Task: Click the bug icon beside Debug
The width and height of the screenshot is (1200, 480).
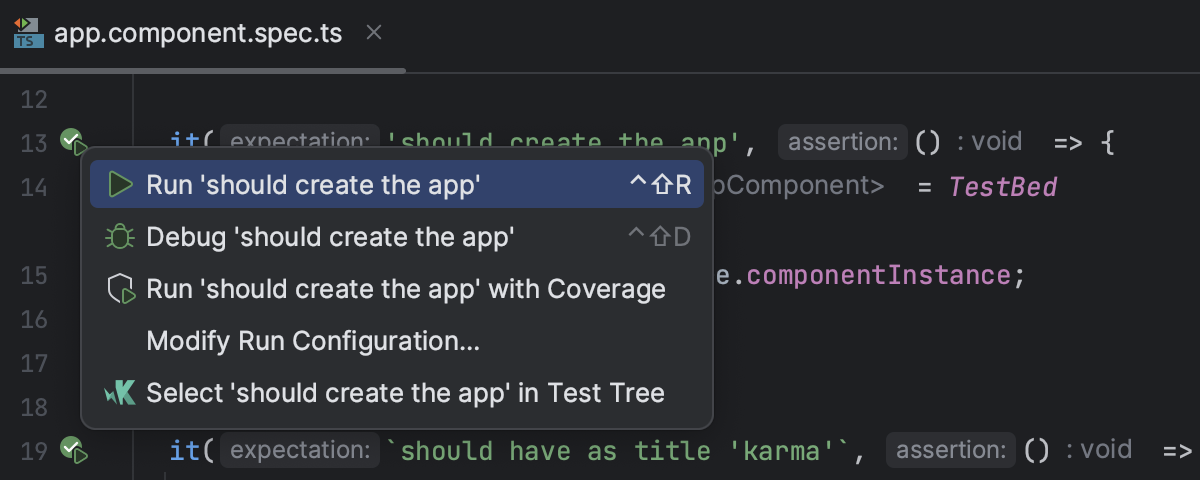Action: 120,237
